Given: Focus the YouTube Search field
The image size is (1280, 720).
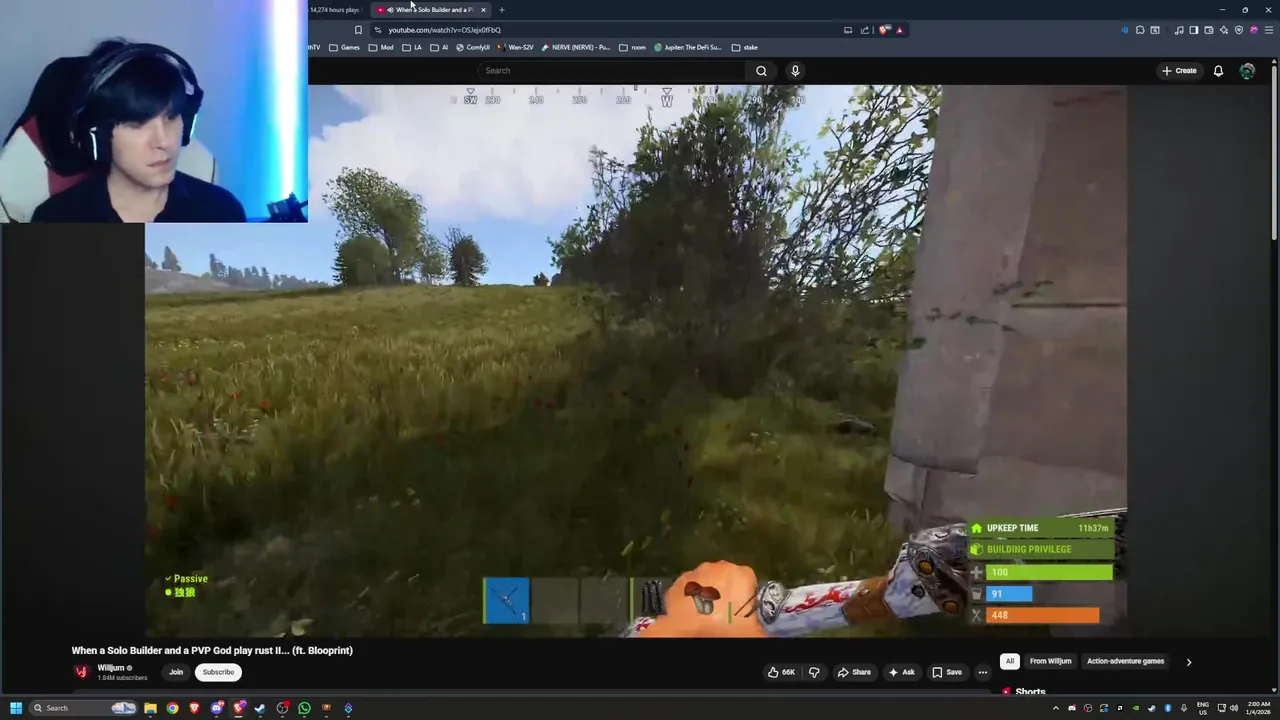Looking at the screenshot, I should [612, 71].
